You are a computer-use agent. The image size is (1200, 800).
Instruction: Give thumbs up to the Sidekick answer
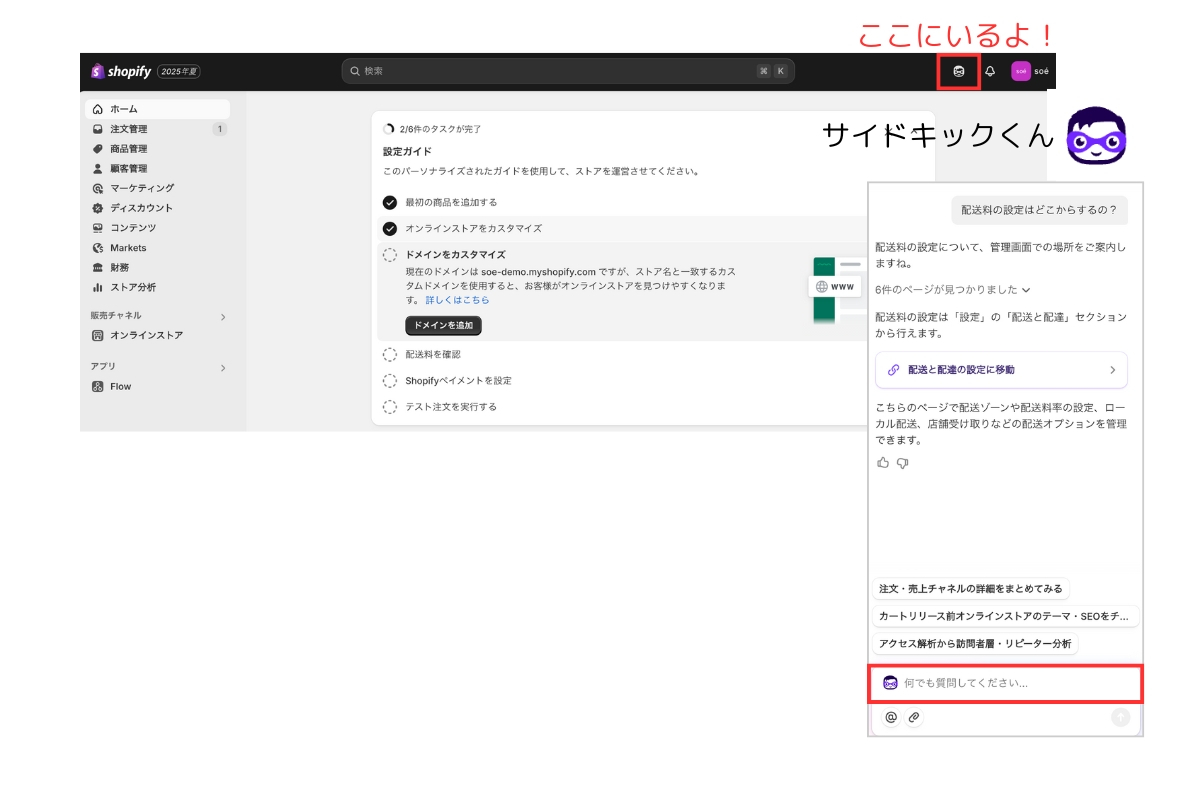click(883, 463)
